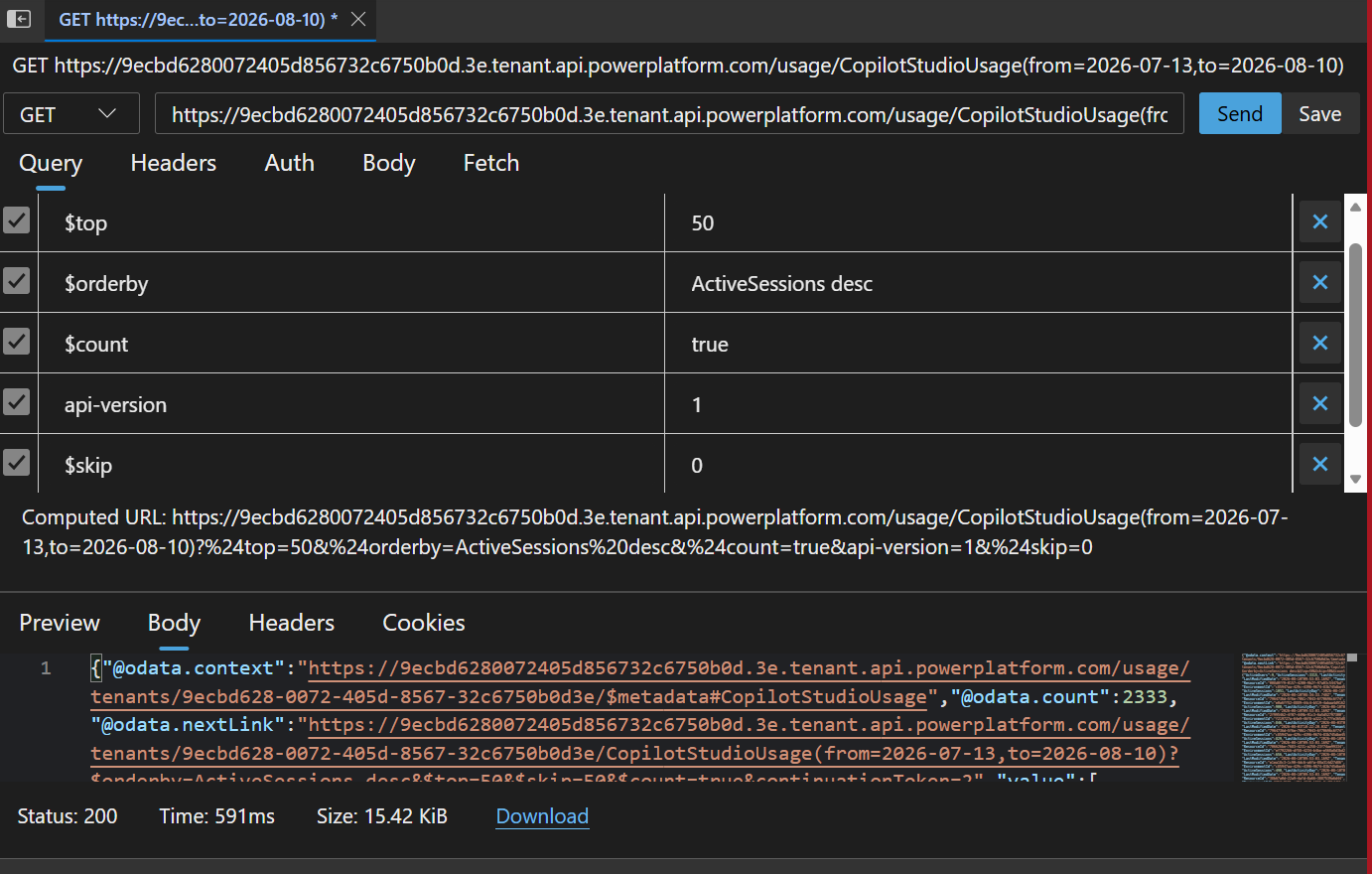Download the response body
1372x874 pixels.
542,816
